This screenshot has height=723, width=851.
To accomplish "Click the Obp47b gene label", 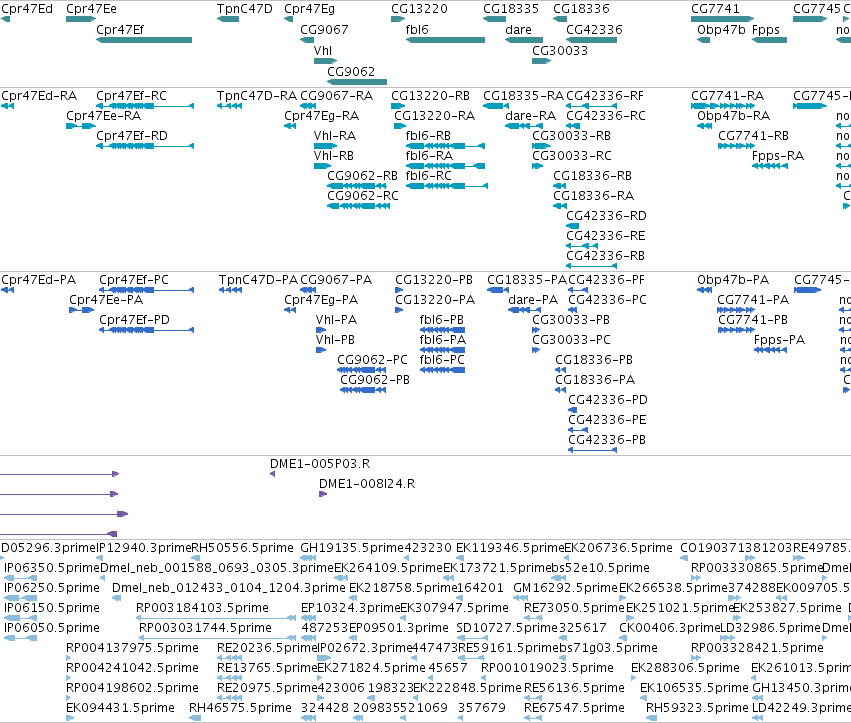I will pyautogui.click(x=721, y=30).
